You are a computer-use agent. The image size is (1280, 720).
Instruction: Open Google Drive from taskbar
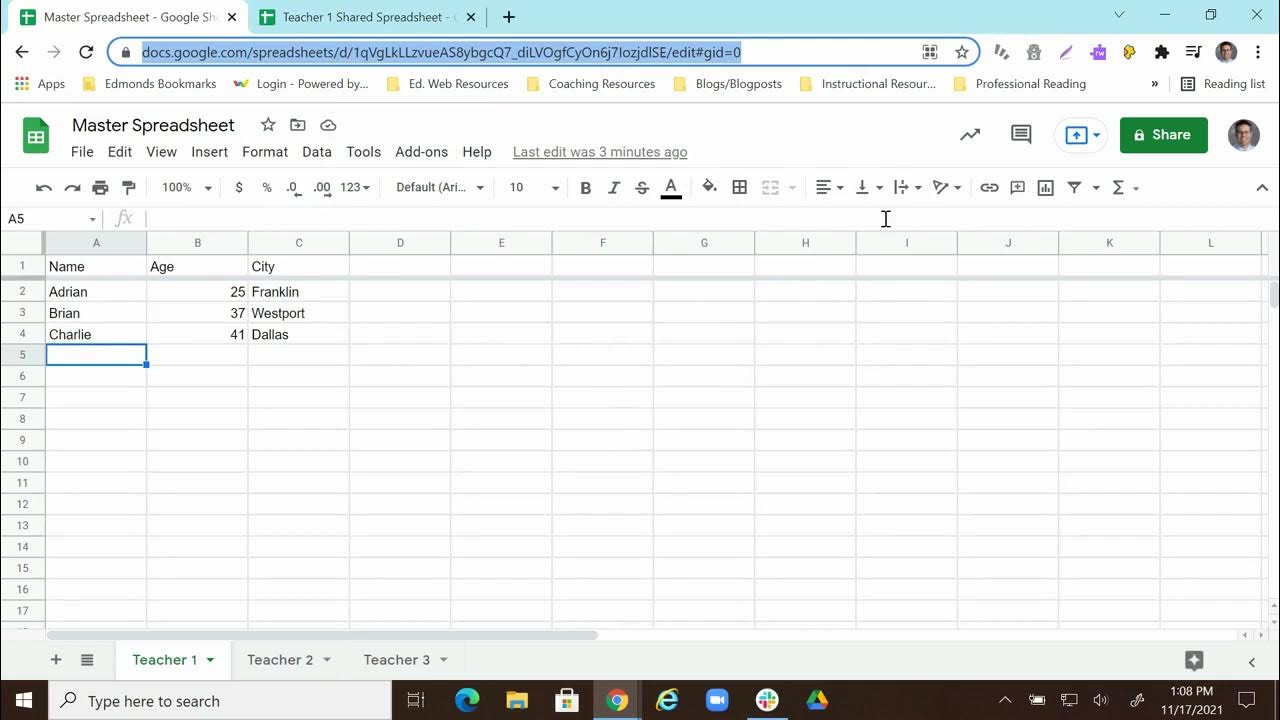(x=817, y=700)
